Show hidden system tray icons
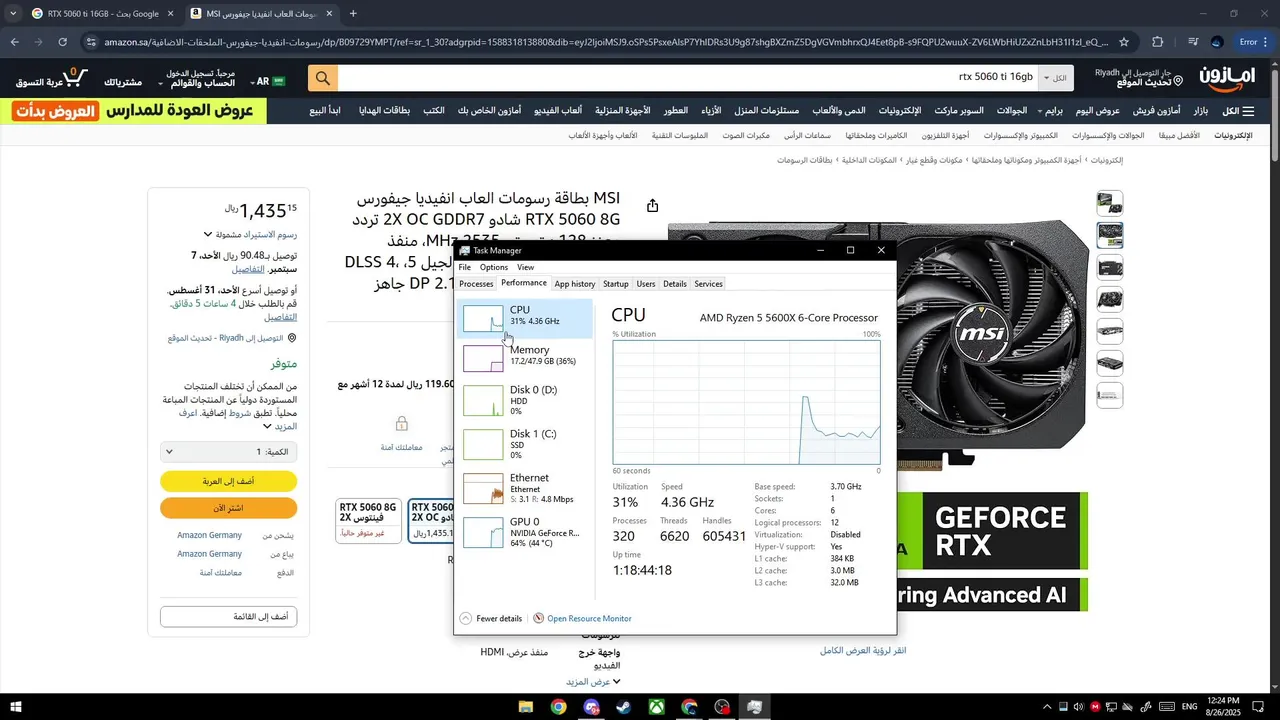The image size is (1280, 720). (1046, 707)
